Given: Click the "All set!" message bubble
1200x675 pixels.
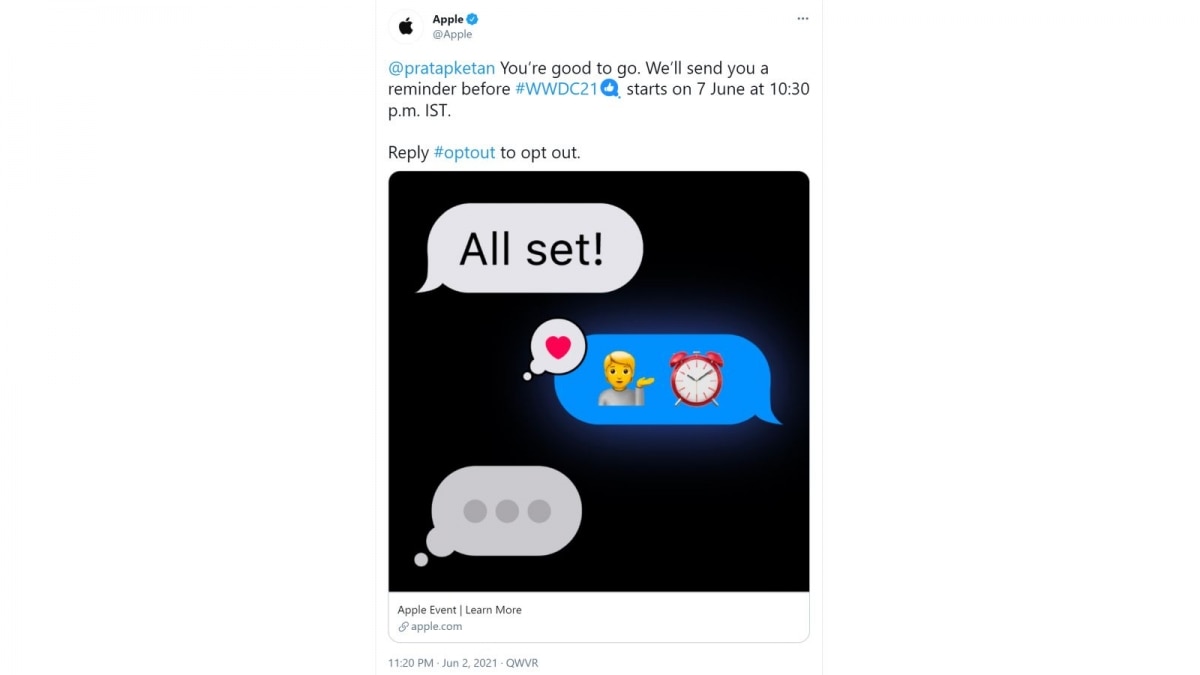Looking at the screenshot, I should (x=533, y=248).
